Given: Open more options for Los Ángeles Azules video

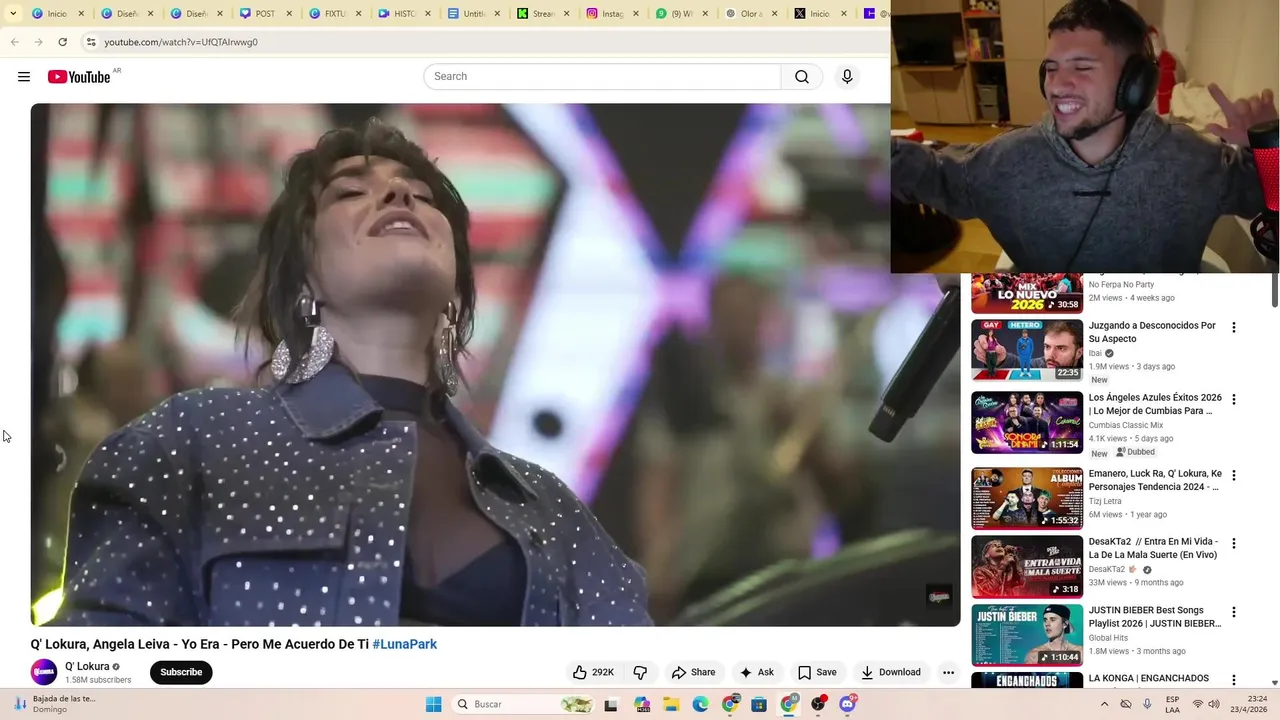Looking at the screenshot, I should tap(1234, 399).
